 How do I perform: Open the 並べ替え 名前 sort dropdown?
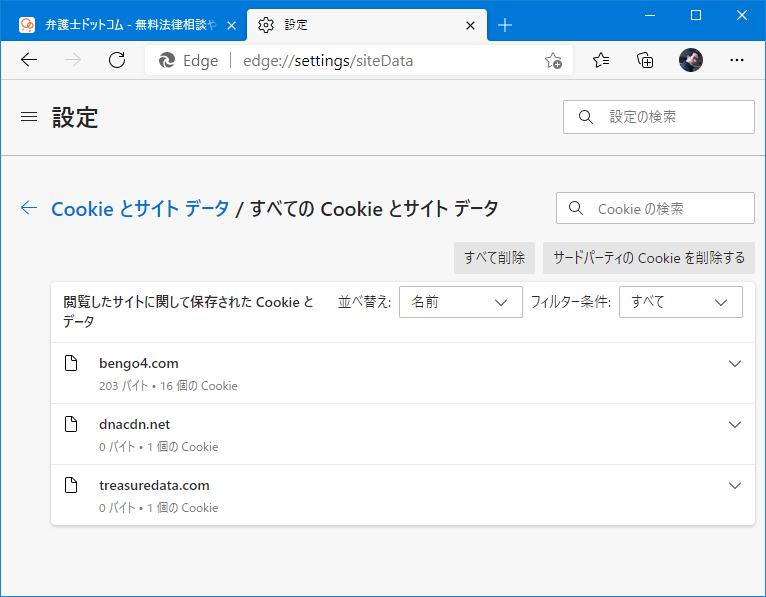coord(461,302)
